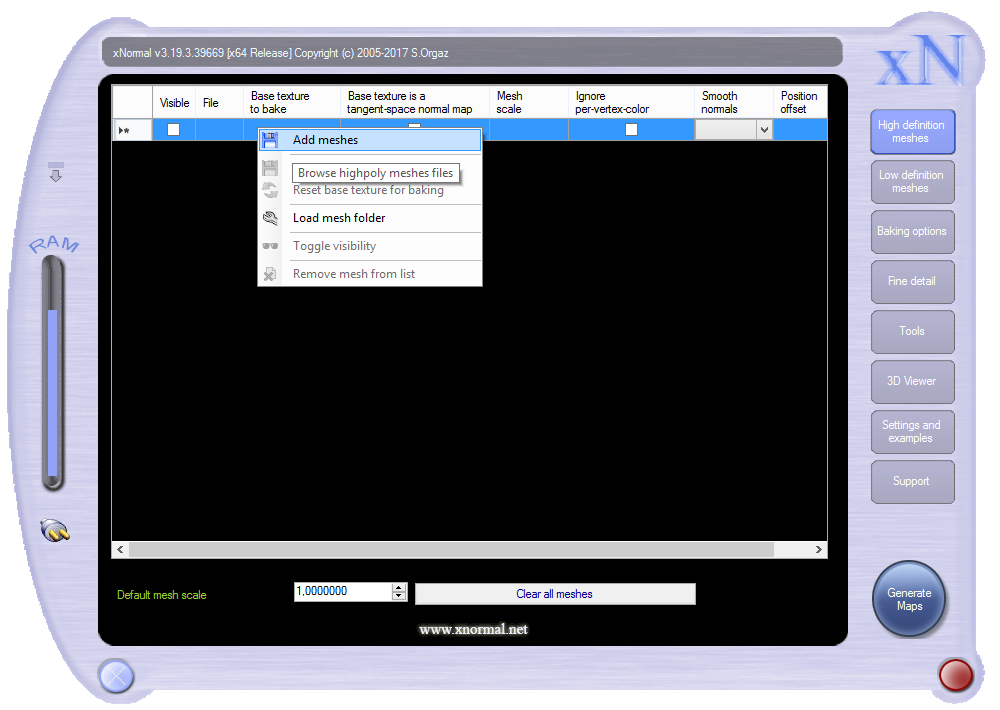
Task: Click the minimize-to-tray arrow icon above RAM
Action: coord(56,173)
